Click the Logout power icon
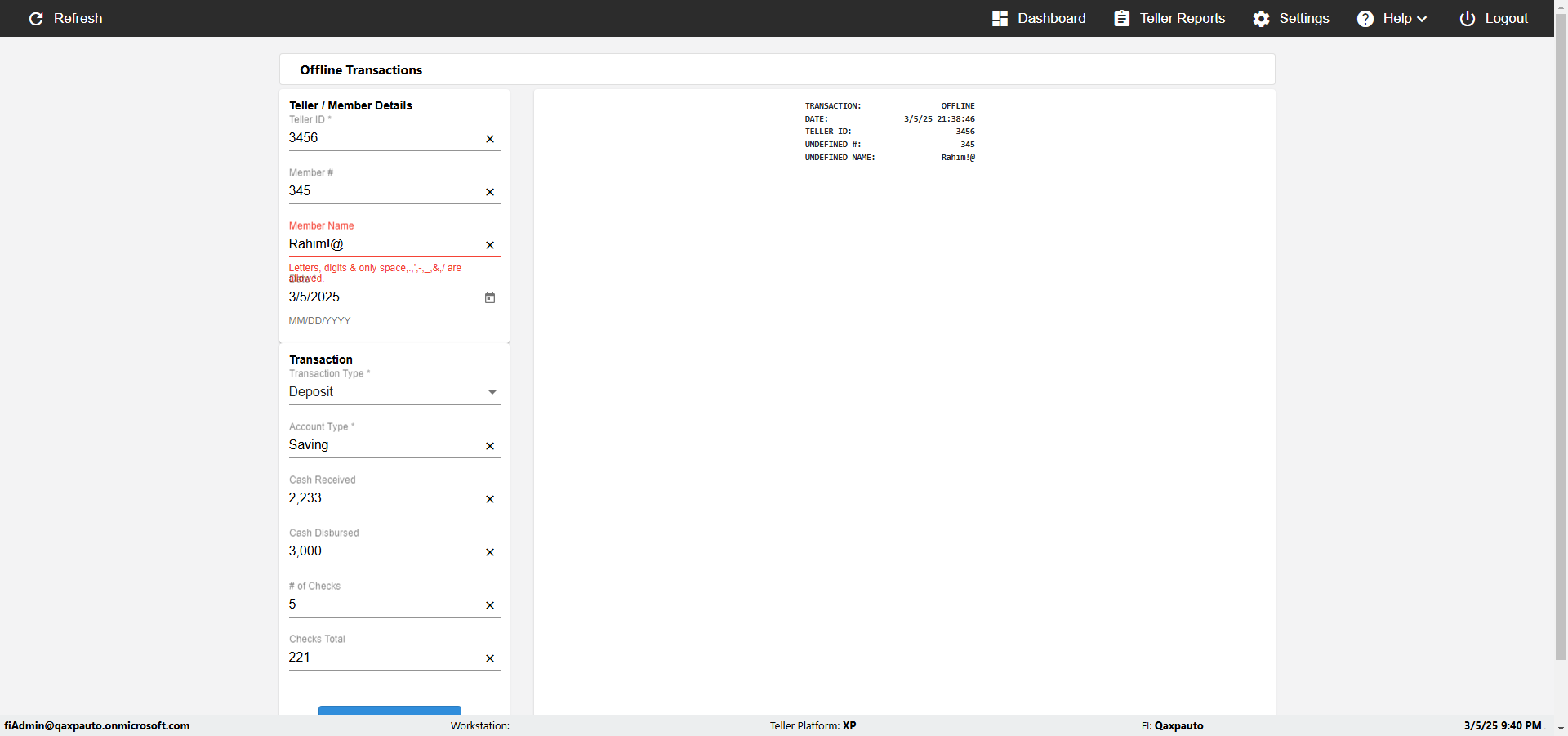 1468,19
